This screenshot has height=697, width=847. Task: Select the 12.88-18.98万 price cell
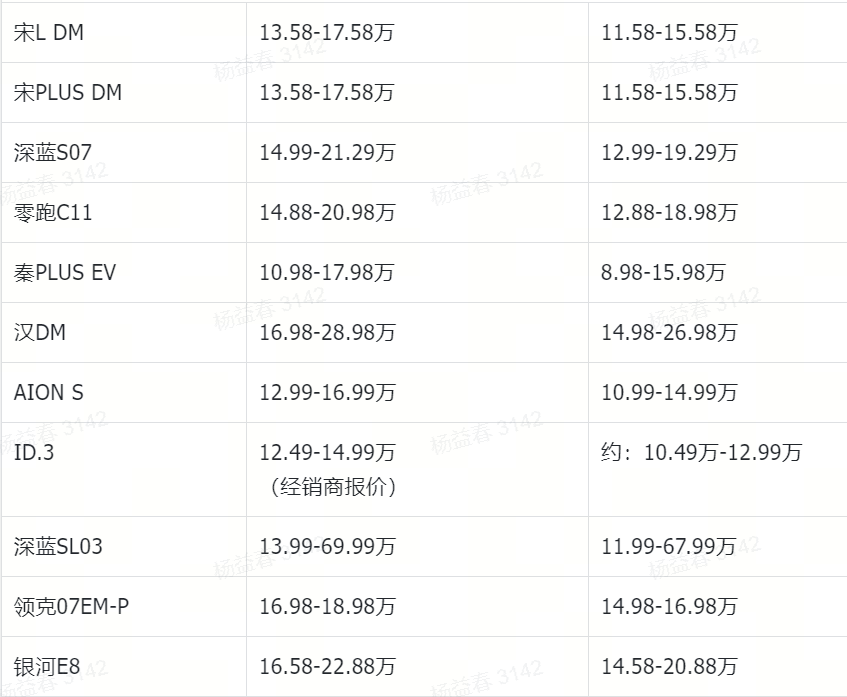(670, 213)
